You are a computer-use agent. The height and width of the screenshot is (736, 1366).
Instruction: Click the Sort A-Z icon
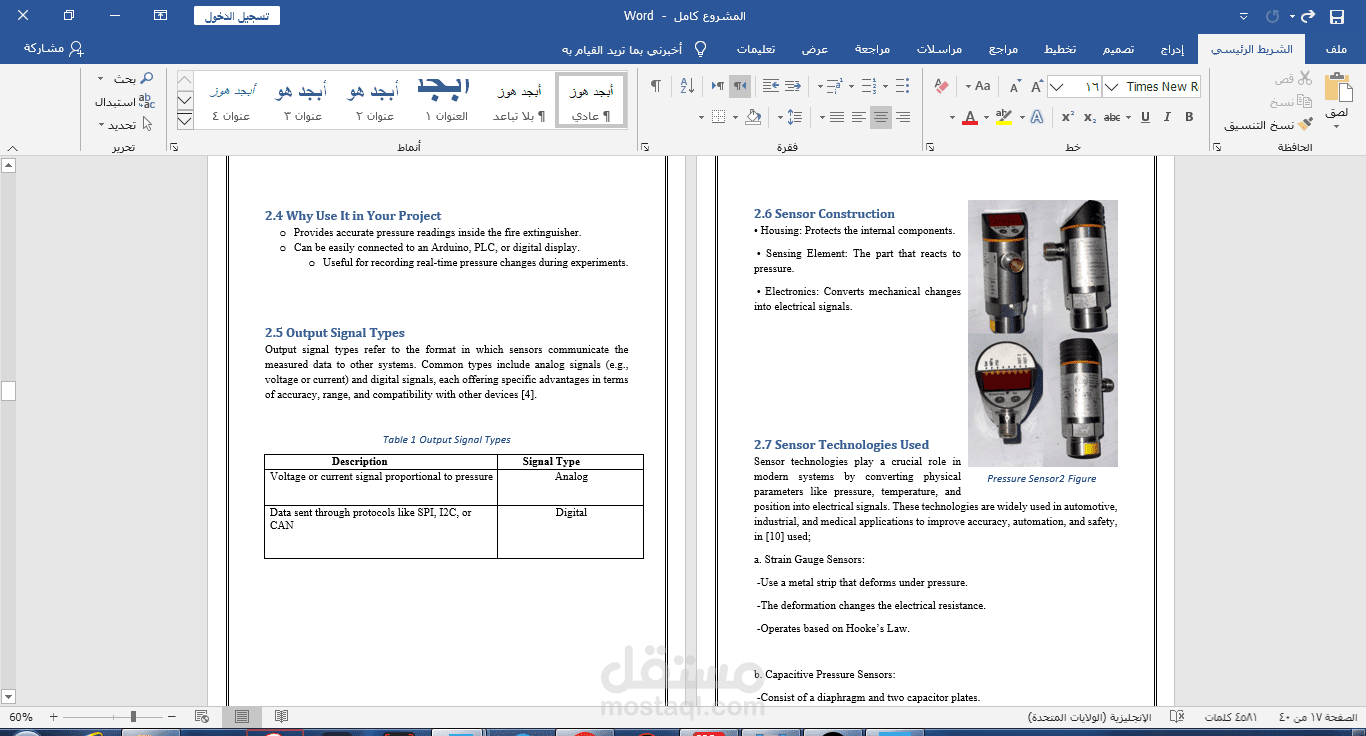pyautogui.click(x=686, y=86)
